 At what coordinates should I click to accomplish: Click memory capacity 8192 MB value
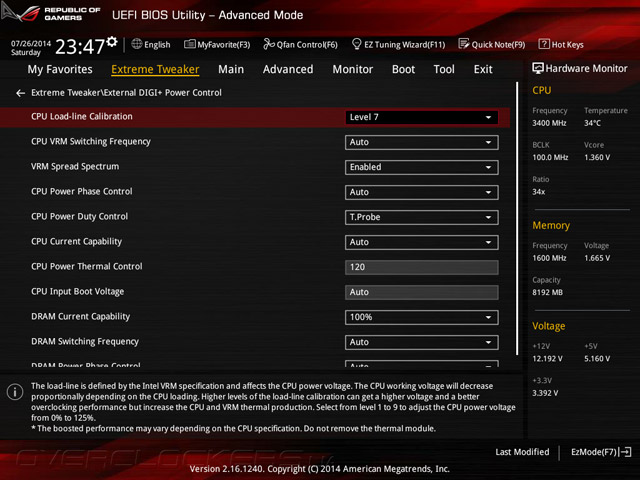[x=547, y=293]
